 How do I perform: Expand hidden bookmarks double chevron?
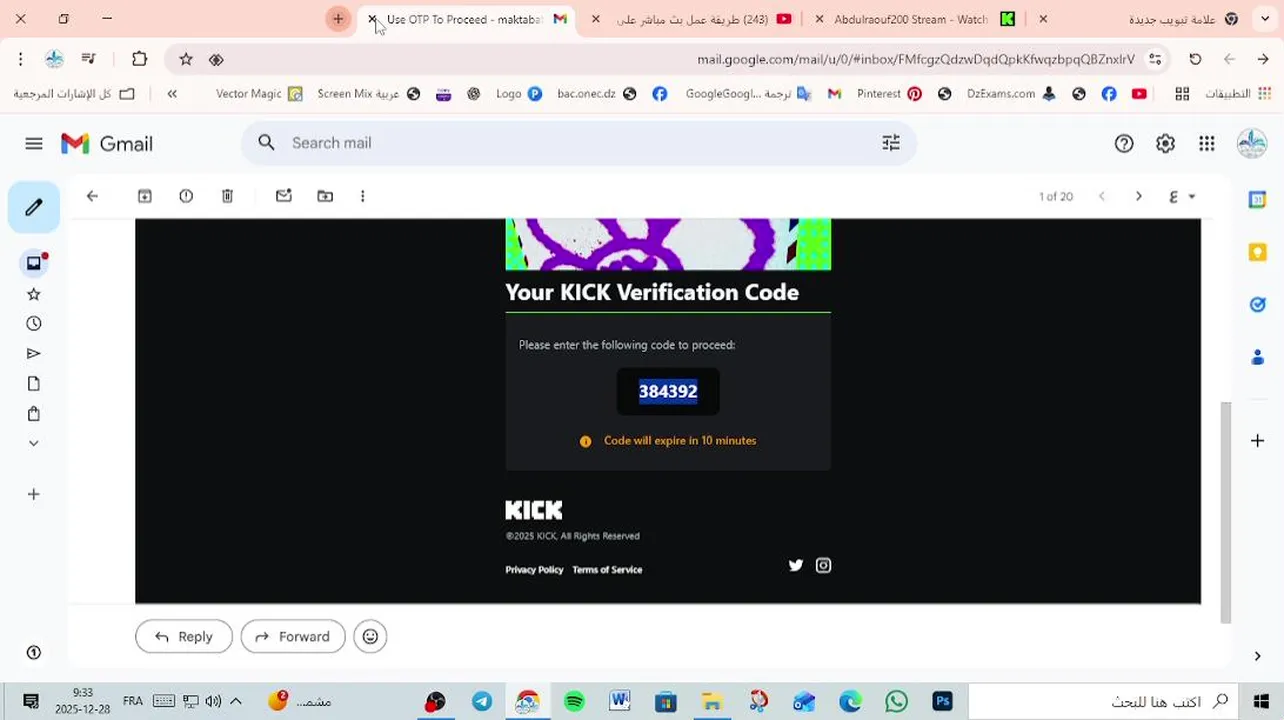pos(172,94)
